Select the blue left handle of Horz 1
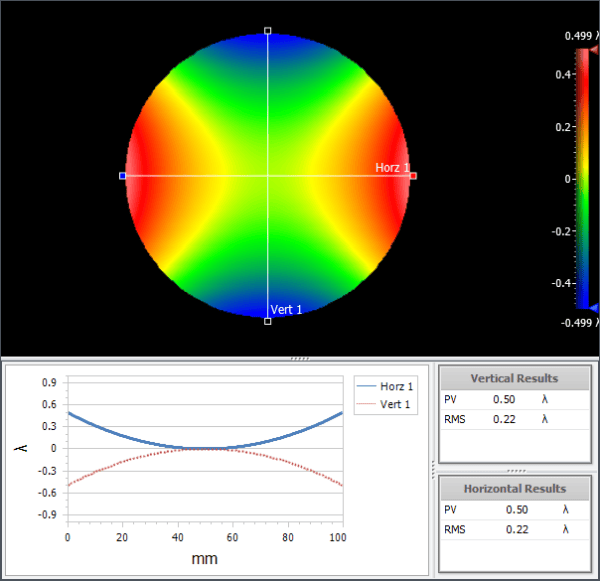This screenshot has height=581, width=600. 123,175
